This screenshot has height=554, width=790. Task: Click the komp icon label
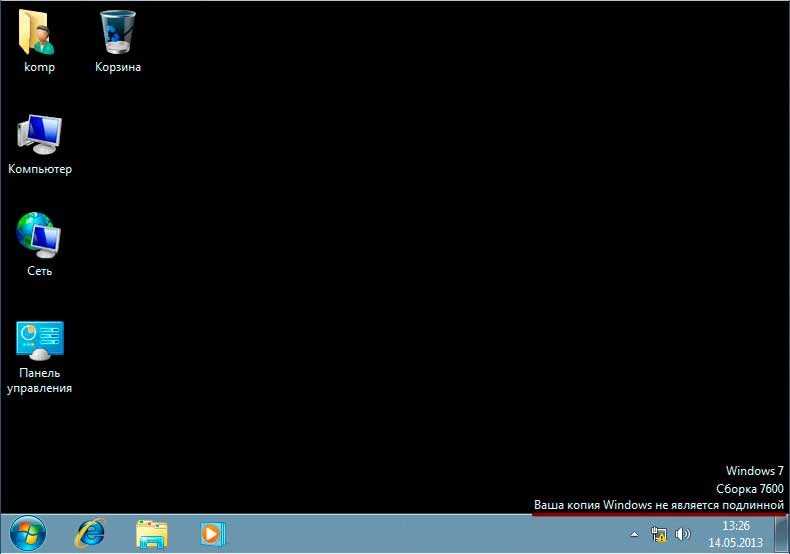point(39,67)
